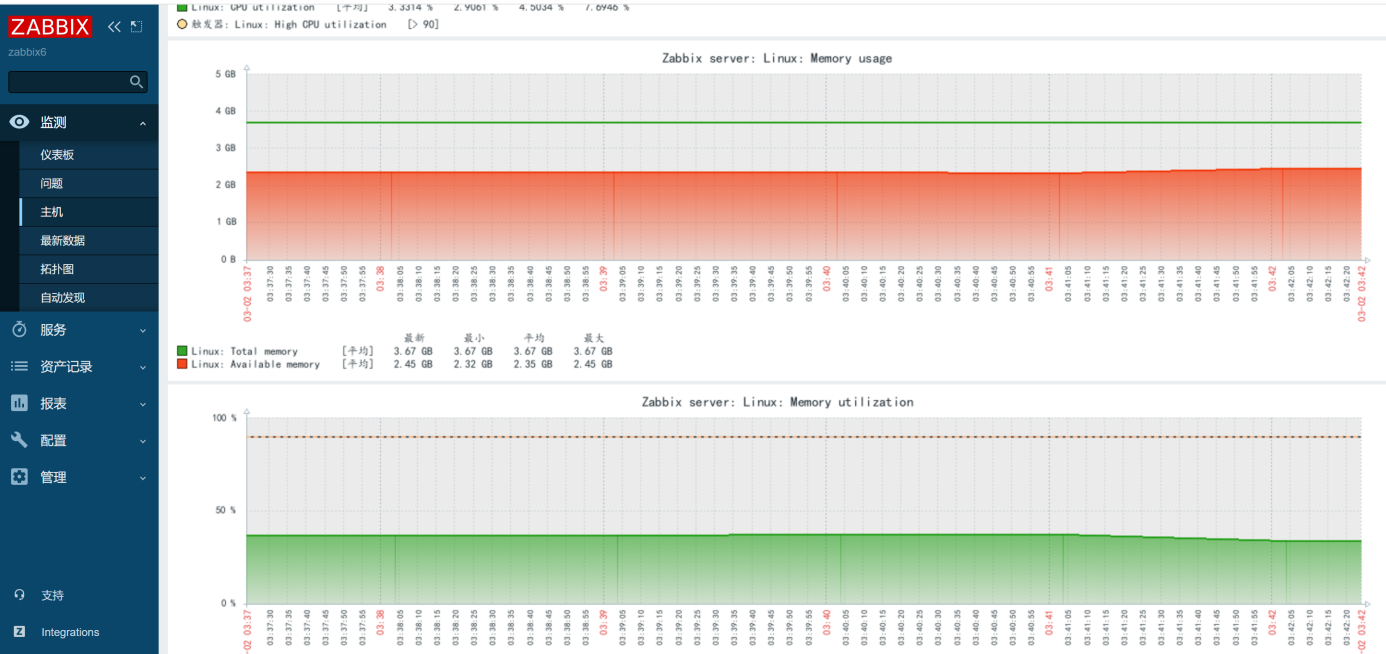The width and height of the screenshot is (1386, 654).
Task: Click the Integrations Z icon
Action: (19, 632)
